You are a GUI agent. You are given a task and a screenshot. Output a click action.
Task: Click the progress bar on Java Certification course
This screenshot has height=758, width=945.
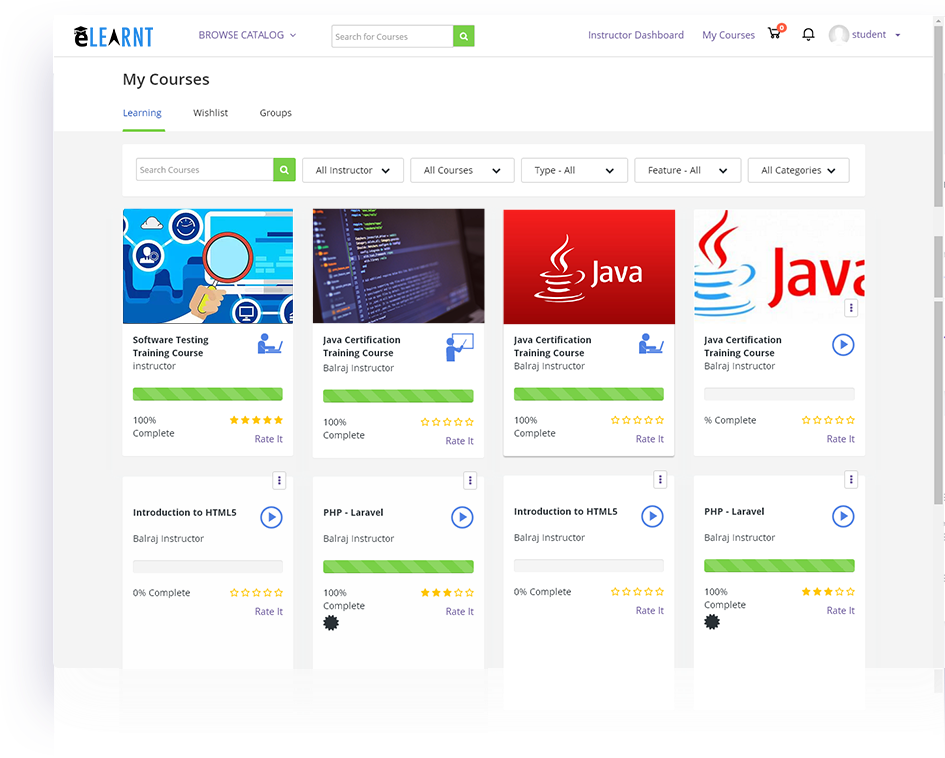tap(588, 395)
